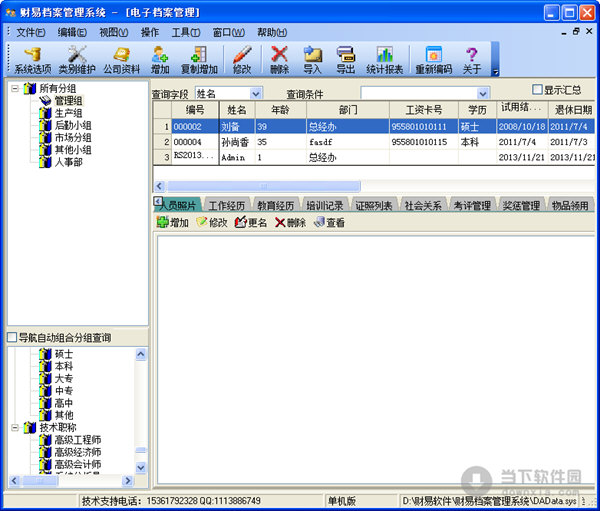Select 生产组 tree node
600x511 pixels.
tap(68, 113)
